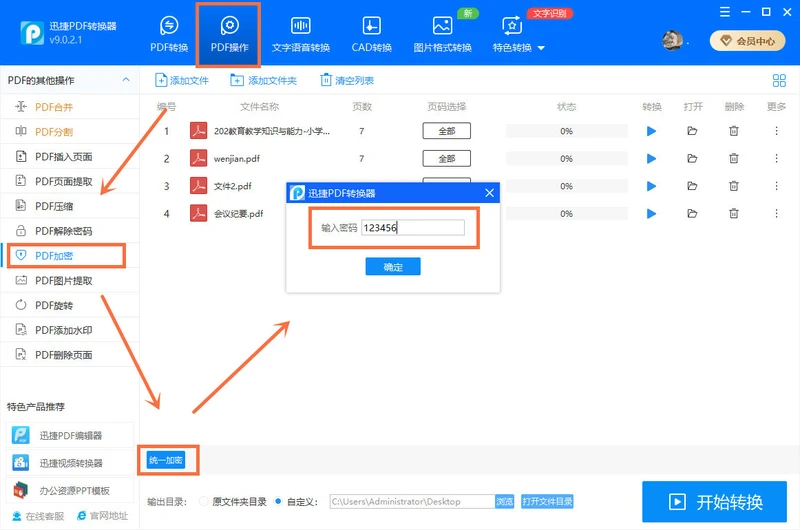The image size is (800, 530).
Task: Click the 开始转换 button
Action: click(714, 501)
